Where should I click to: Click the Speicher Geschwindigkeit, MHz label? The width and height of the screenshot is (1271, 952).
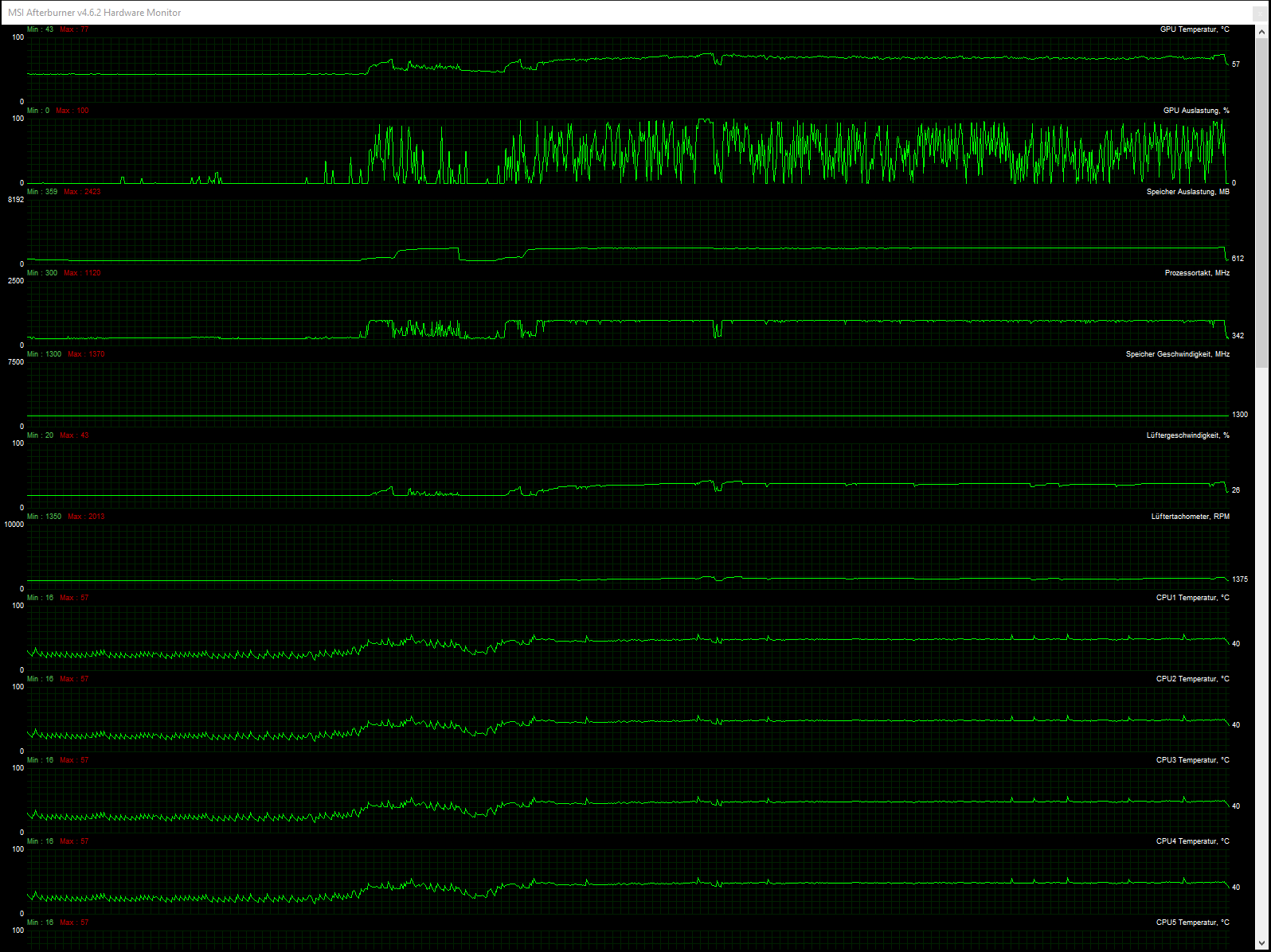pyautogui.click(x=1177, y=354)
